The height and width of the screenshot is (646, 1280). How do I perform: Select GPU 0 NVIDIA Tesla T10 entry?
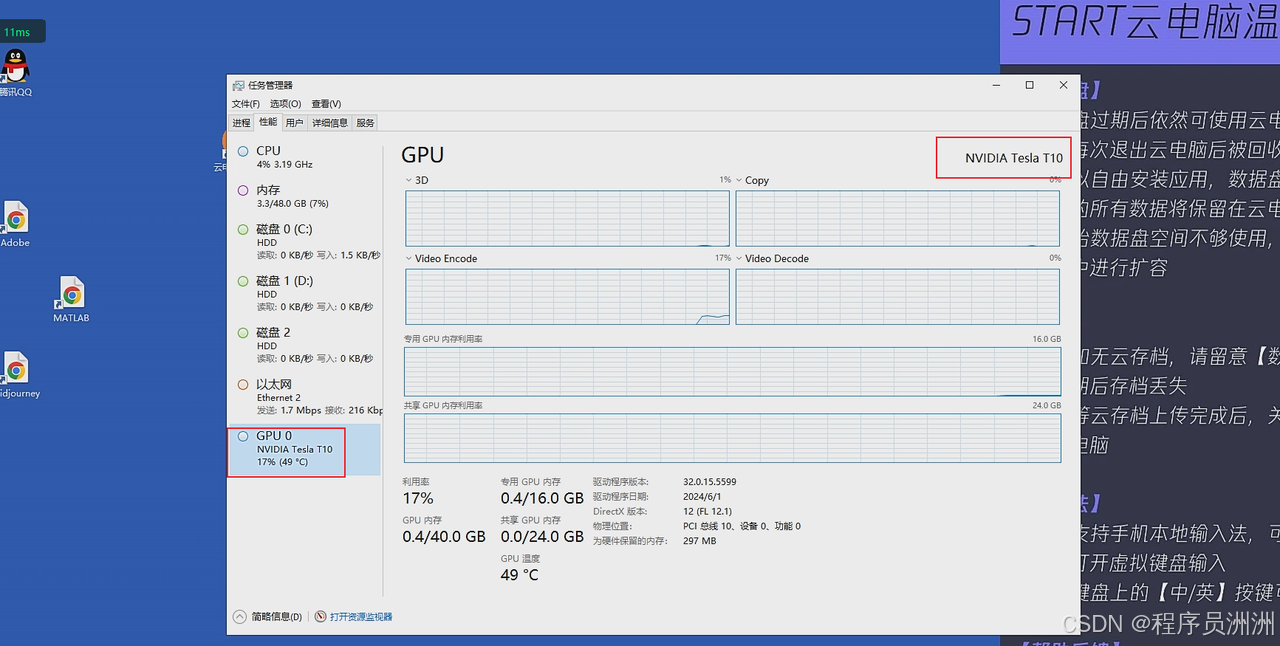(305, 449)
